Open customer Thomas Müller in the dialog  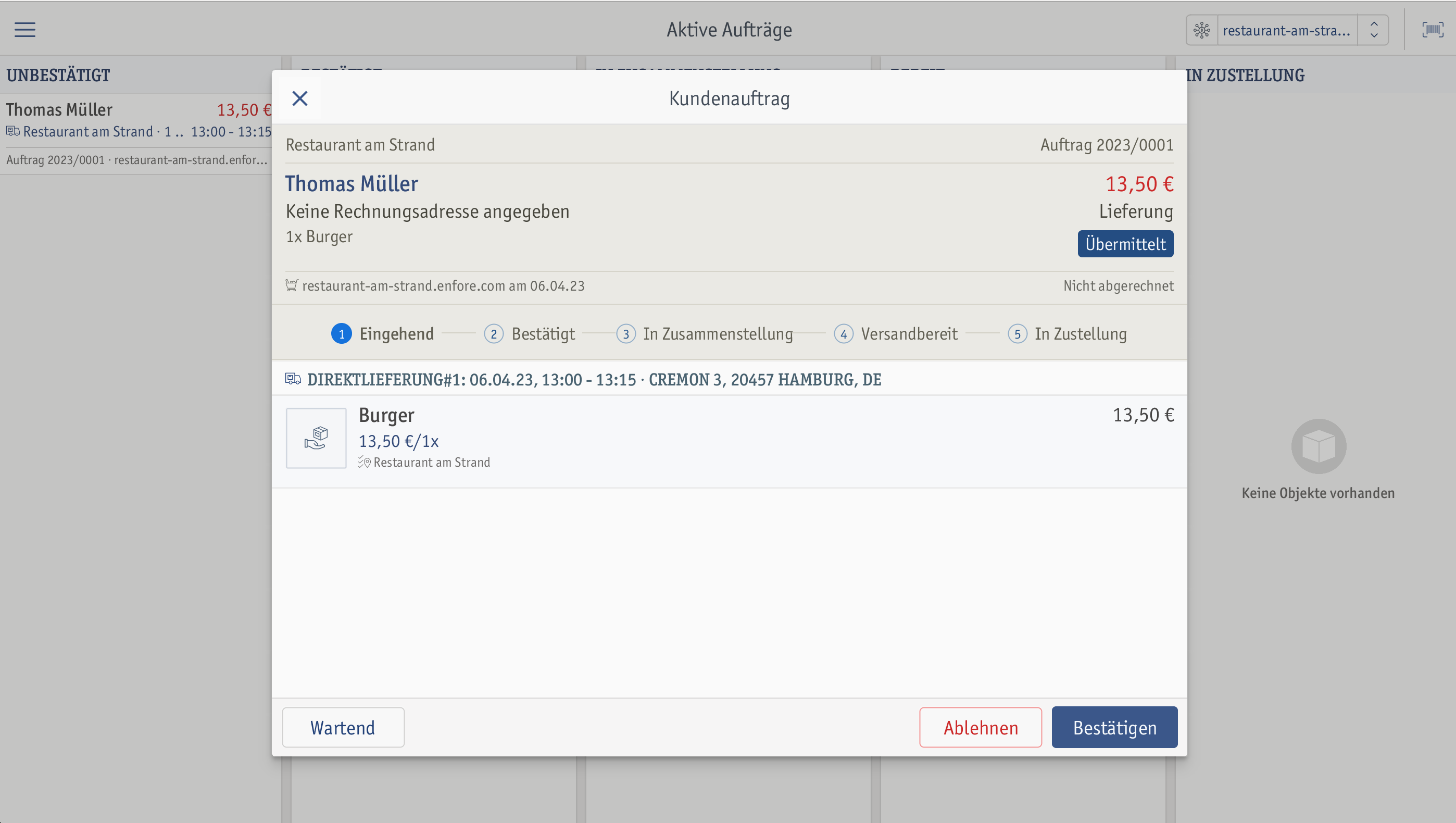point(352,184)
